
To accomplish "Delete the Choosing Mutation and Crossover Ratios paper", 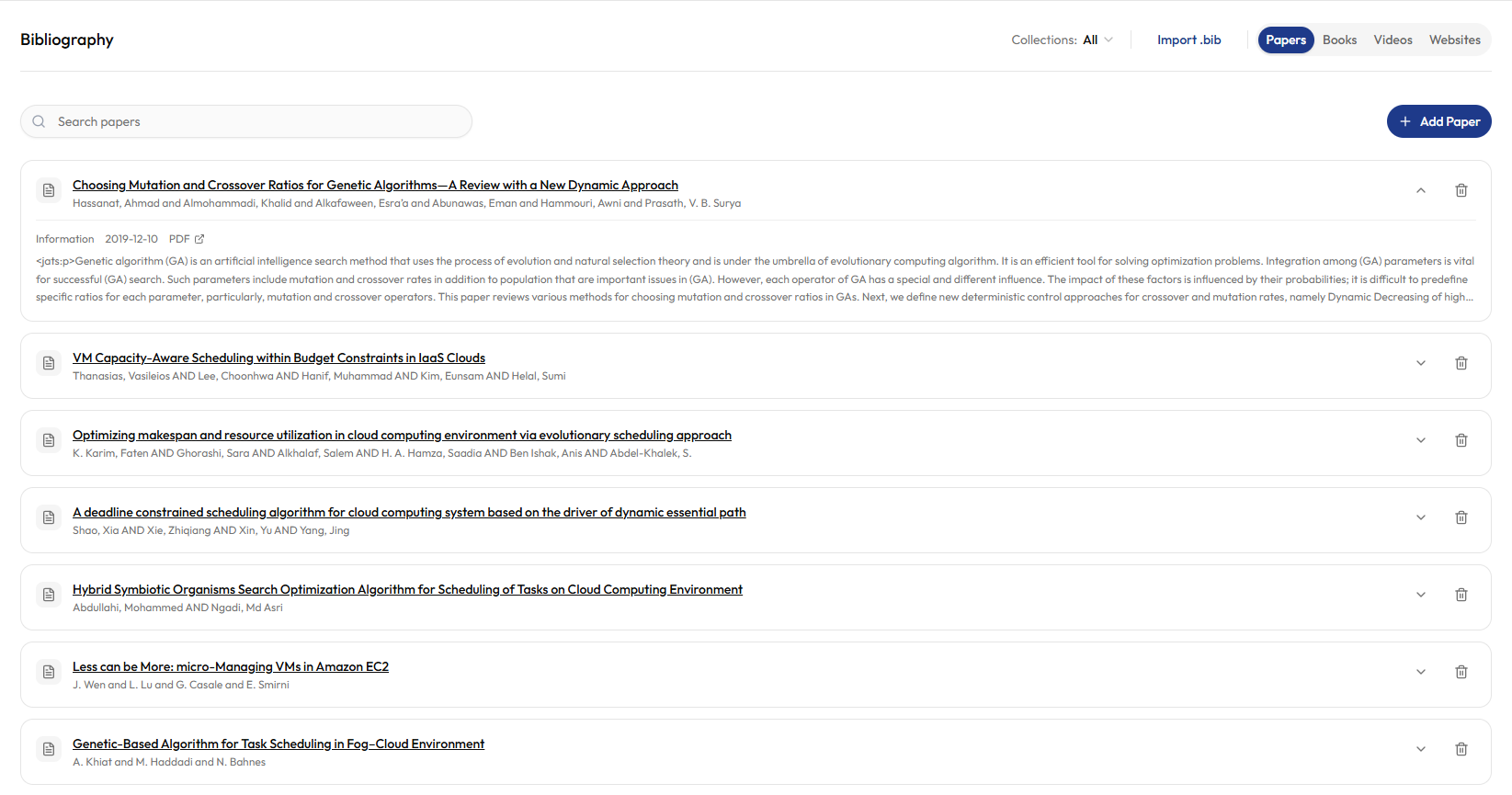I will click(1461, 190).
